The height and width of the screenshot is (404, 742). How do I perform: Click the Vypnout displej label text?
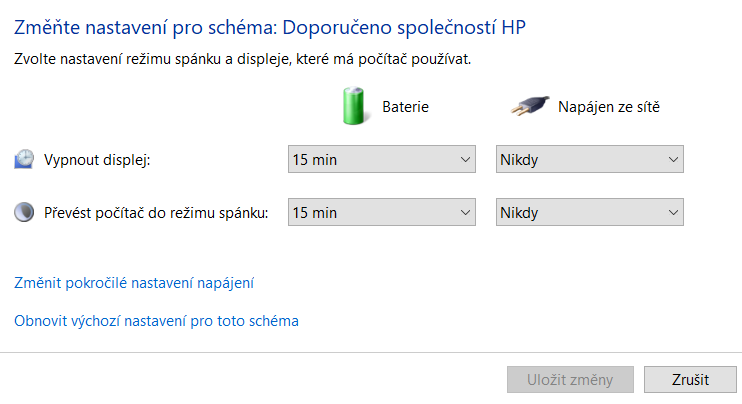click(x=97, y=160)
